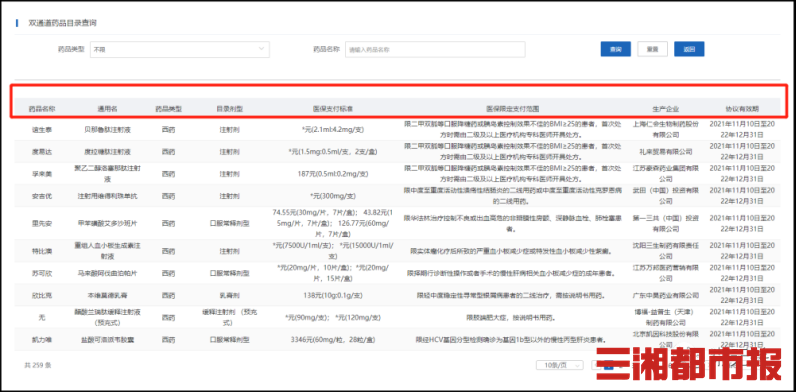Click the 药品类型 column header in the table
The image size is (796, 392).
pos(169,109)
